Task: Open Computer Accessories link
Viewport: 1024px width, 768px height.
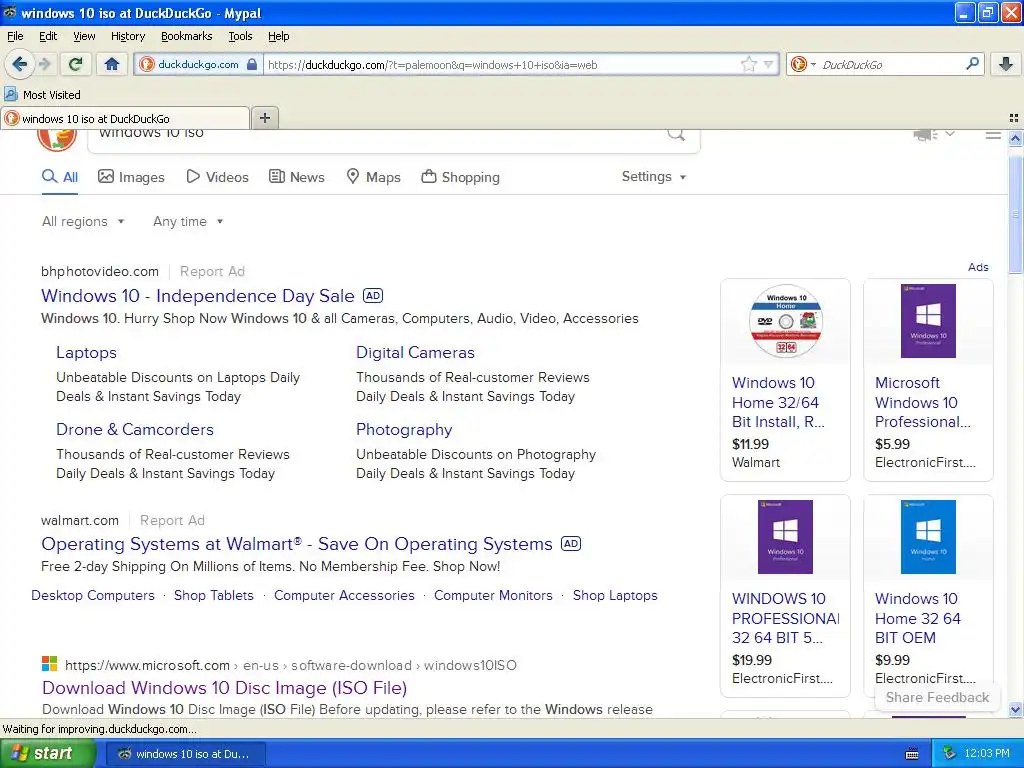Action: click(344, 596)
